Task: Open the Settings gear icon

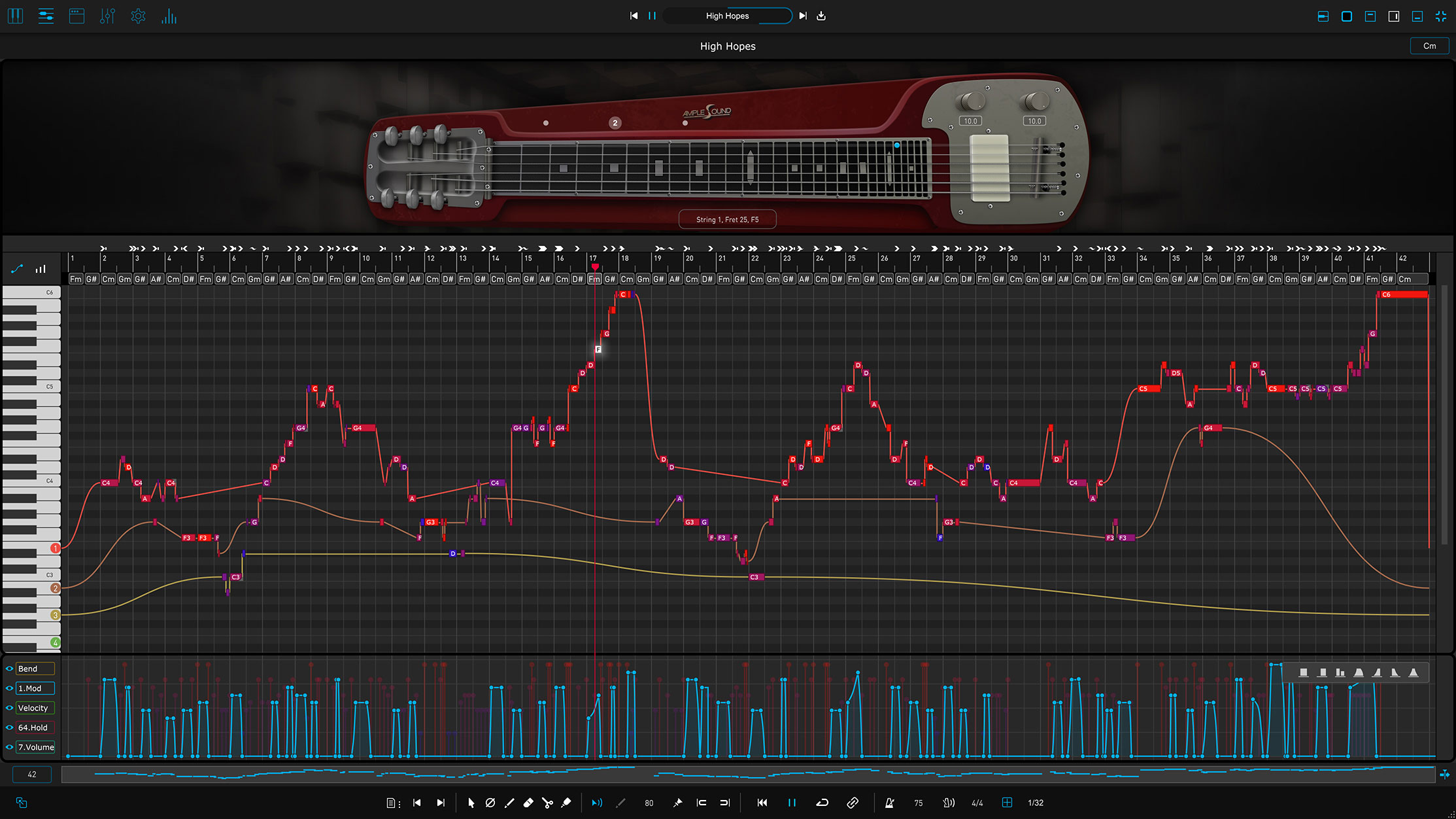Action: pos(138,16)
